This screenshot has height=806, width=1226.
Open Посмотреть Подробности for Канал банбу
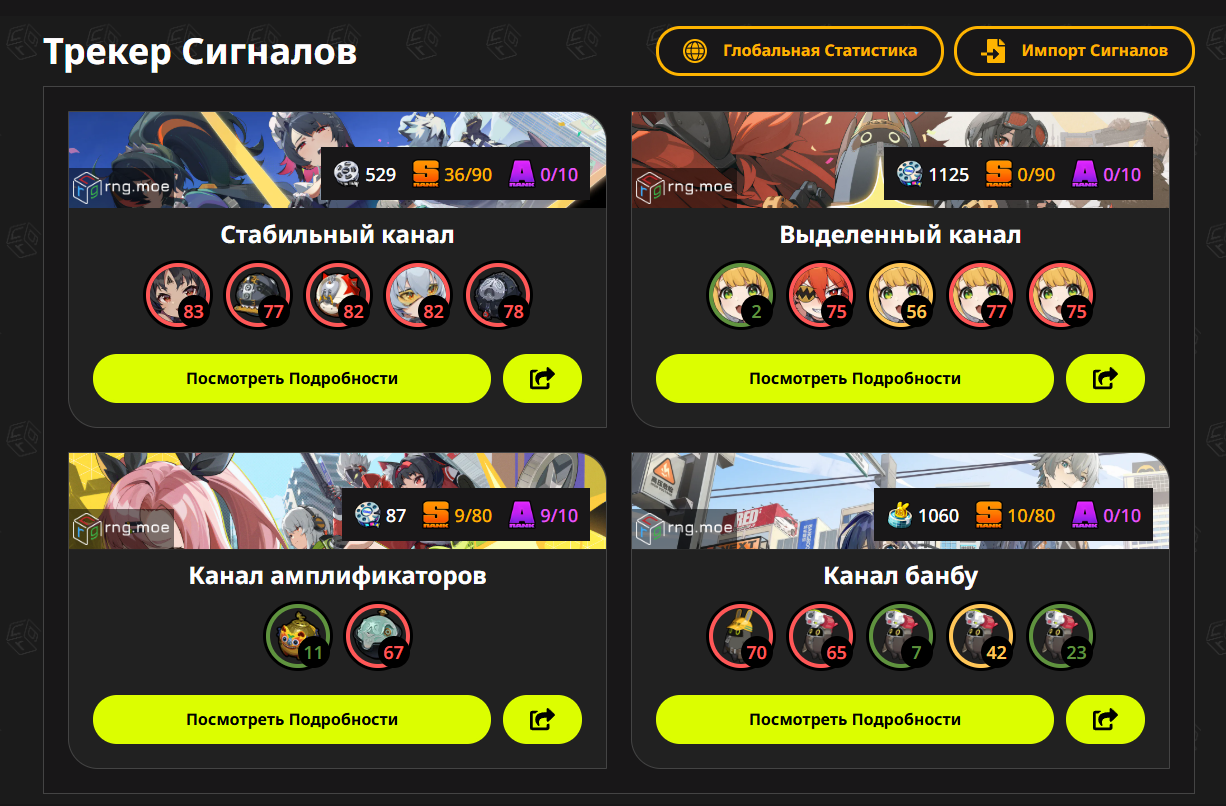(855, 719)
